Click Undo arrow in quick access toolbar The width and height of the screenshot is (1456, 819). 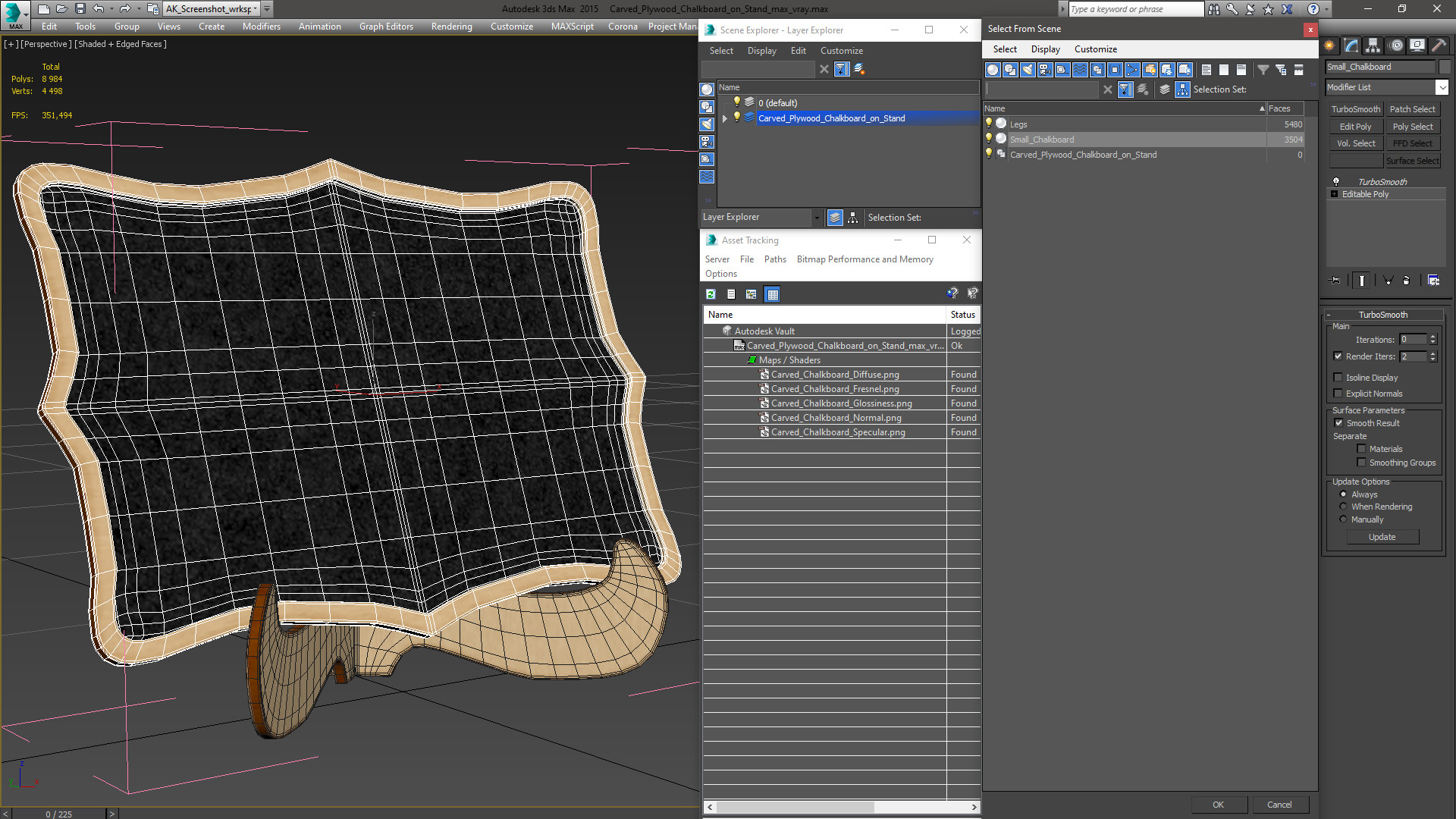[x=99, y=9]
